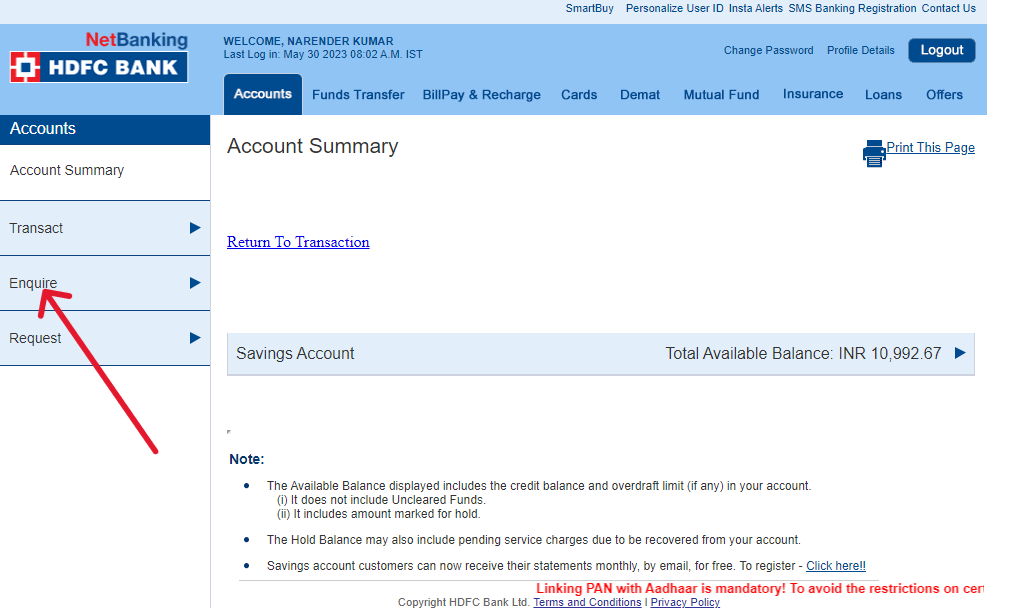
Task: View the Offers tab
Action: click(944, 95)
